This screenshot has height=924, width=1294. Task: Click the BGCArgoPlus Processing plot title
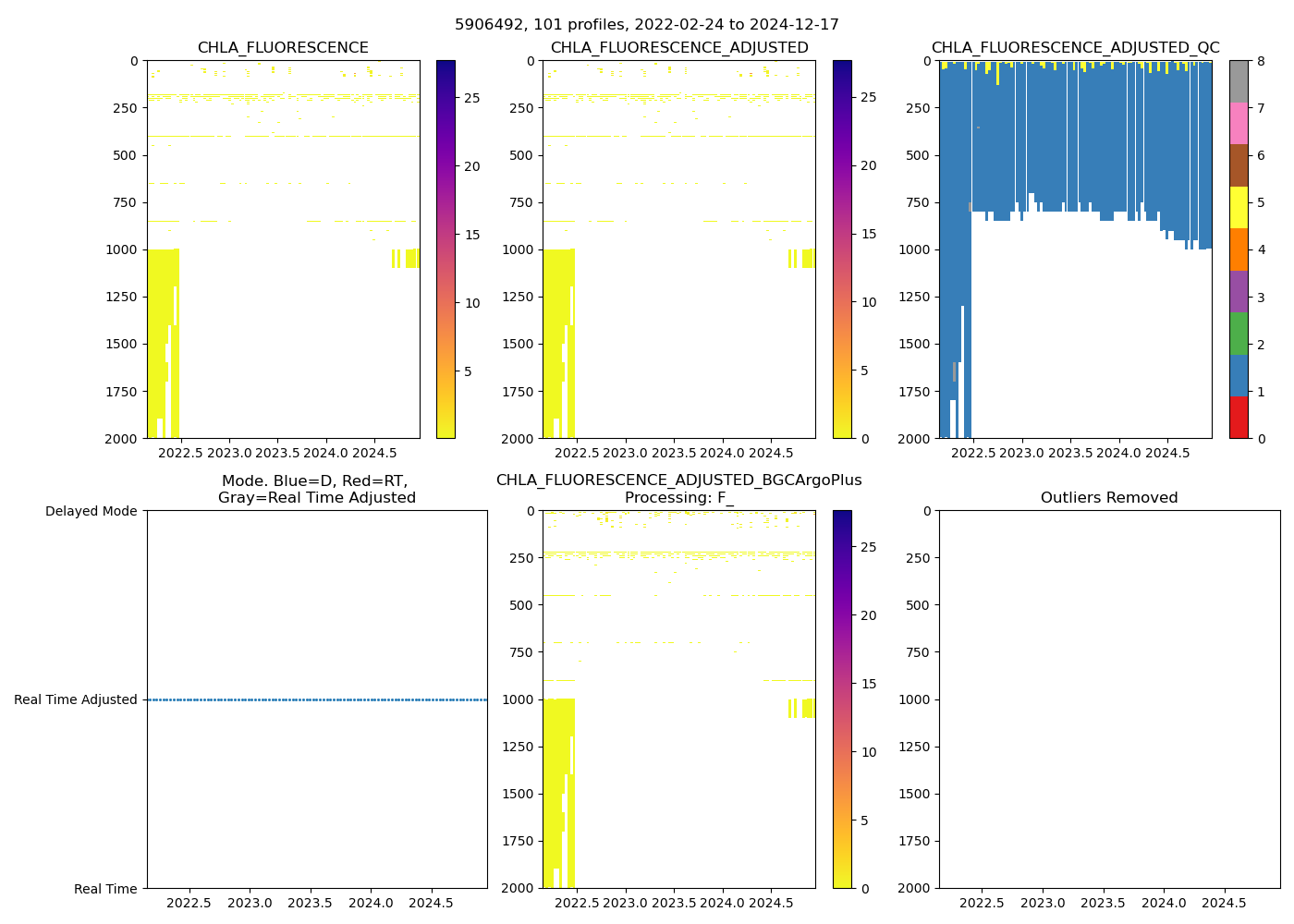[678, 489]
